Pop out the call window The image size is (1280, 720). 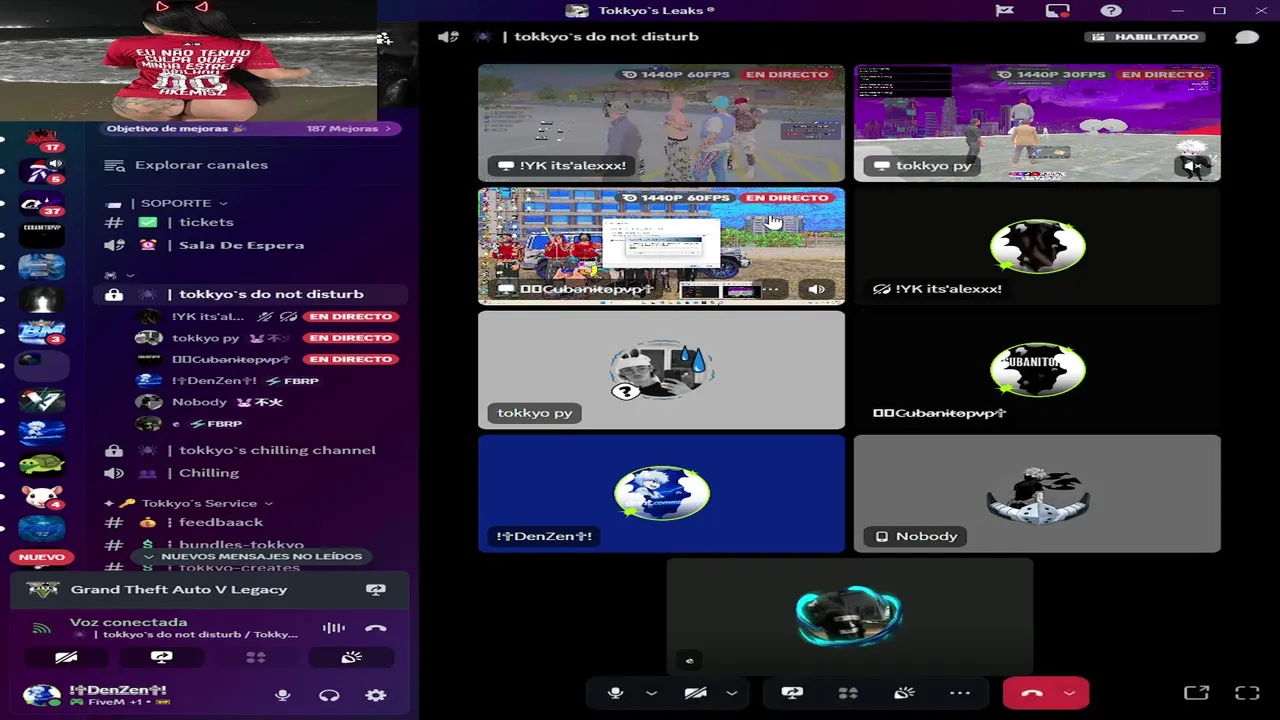[x=1196, y=693]
